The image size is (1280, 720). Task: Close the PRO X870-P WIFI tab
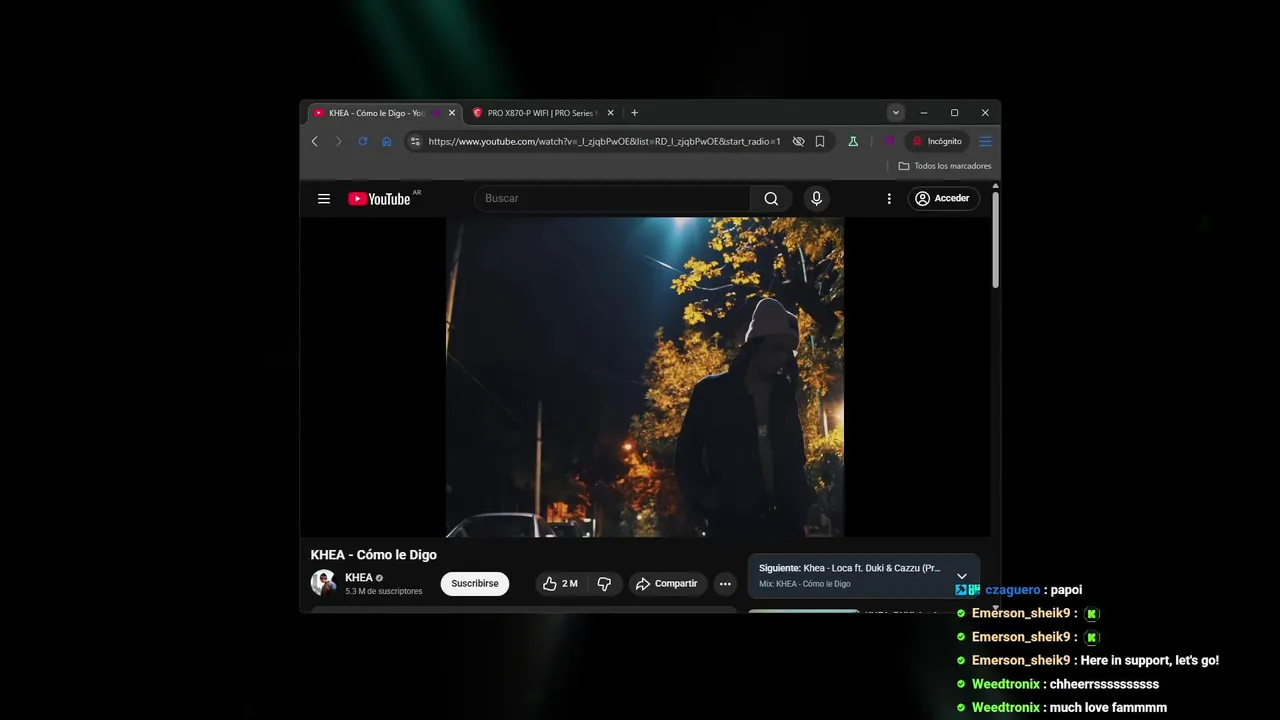click(610, 113)
